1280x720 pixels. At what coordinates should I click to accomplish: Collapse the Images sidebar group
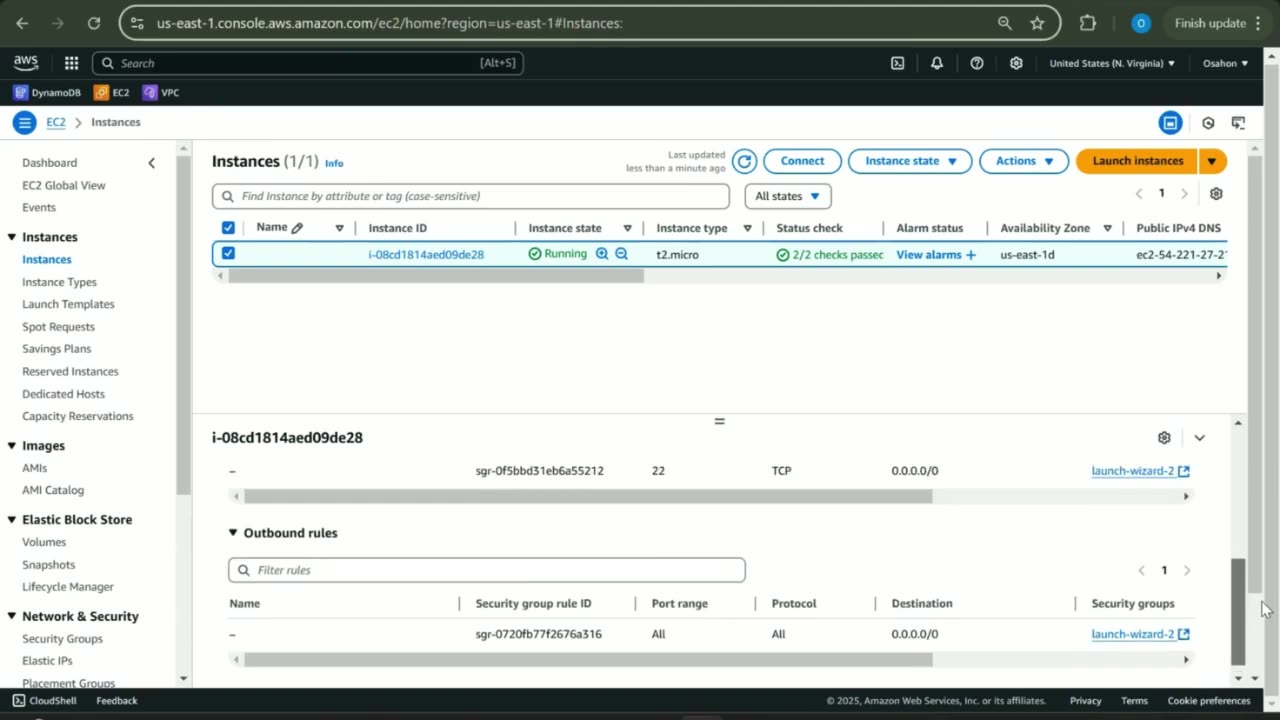(12, 446)
